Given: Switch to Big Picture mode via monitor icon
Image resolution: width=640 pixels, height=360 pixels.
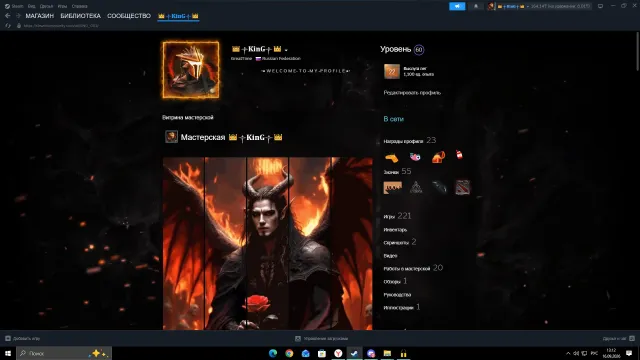Looking at the screenshot, I should pos(600,6).
